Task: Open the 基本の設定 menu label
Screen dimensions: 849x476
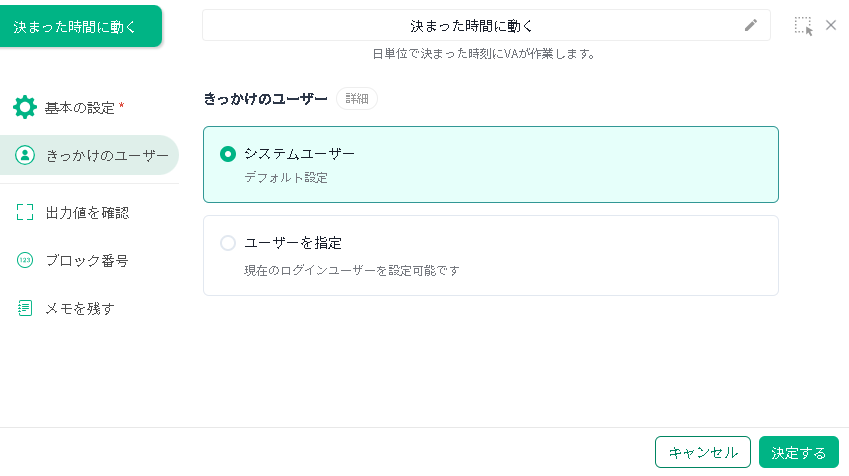Action: [80, 108]
